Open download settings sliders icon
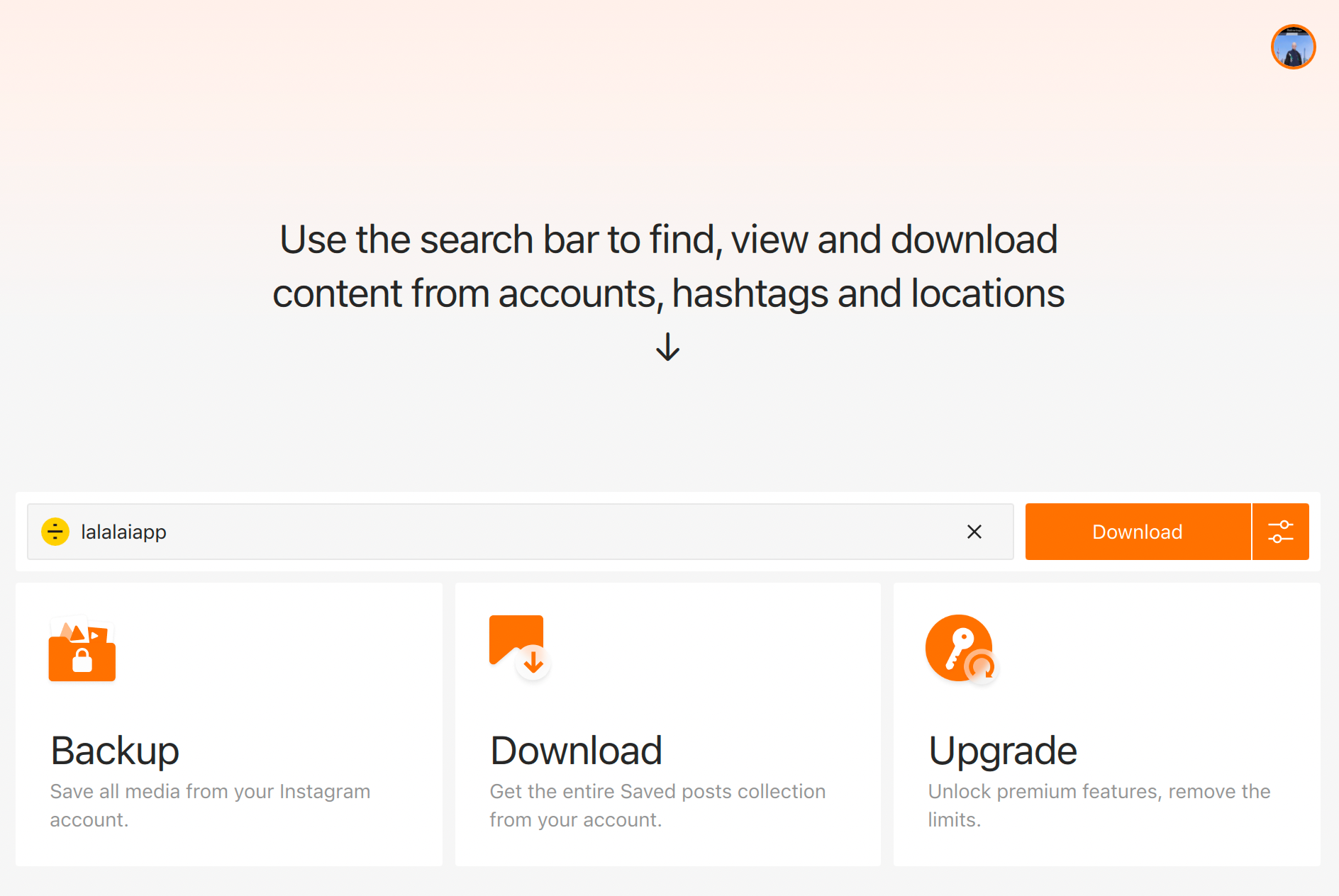Viewport: 1339px width, 896px height. (x=1280, y=532)
